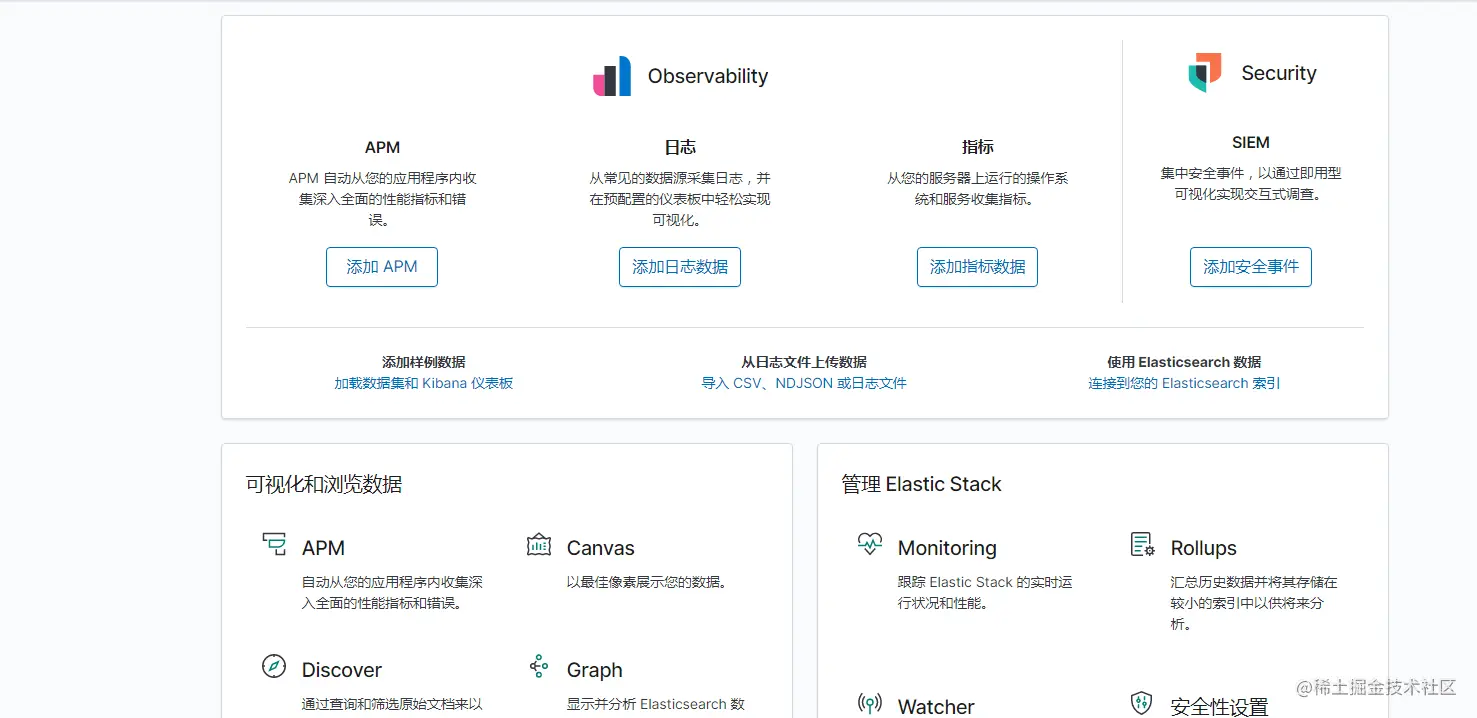The image size is (1477, 718).
Task: Click the Monitoring heartbeat icon
Action: [x=870, y=544]
